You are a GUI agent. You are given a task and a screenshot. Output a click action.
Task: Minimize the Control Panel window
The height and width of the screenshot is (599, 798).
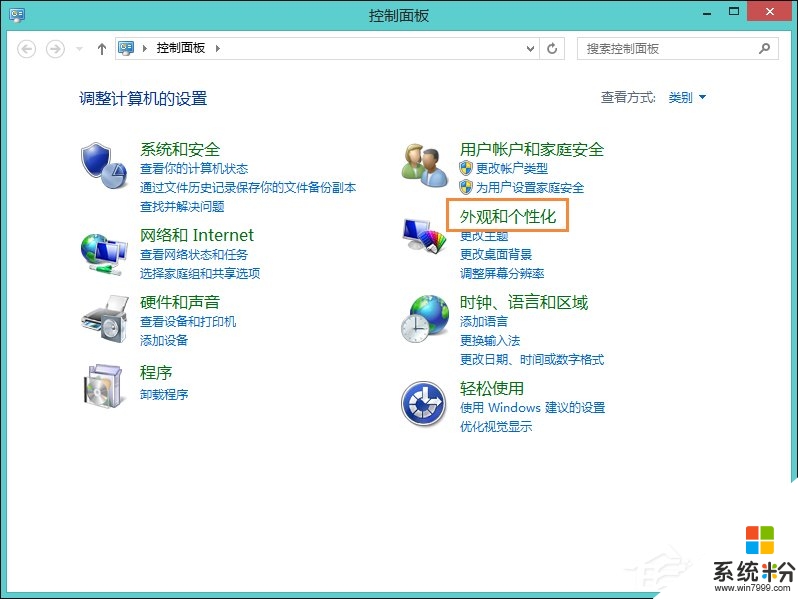coord(706,12)
